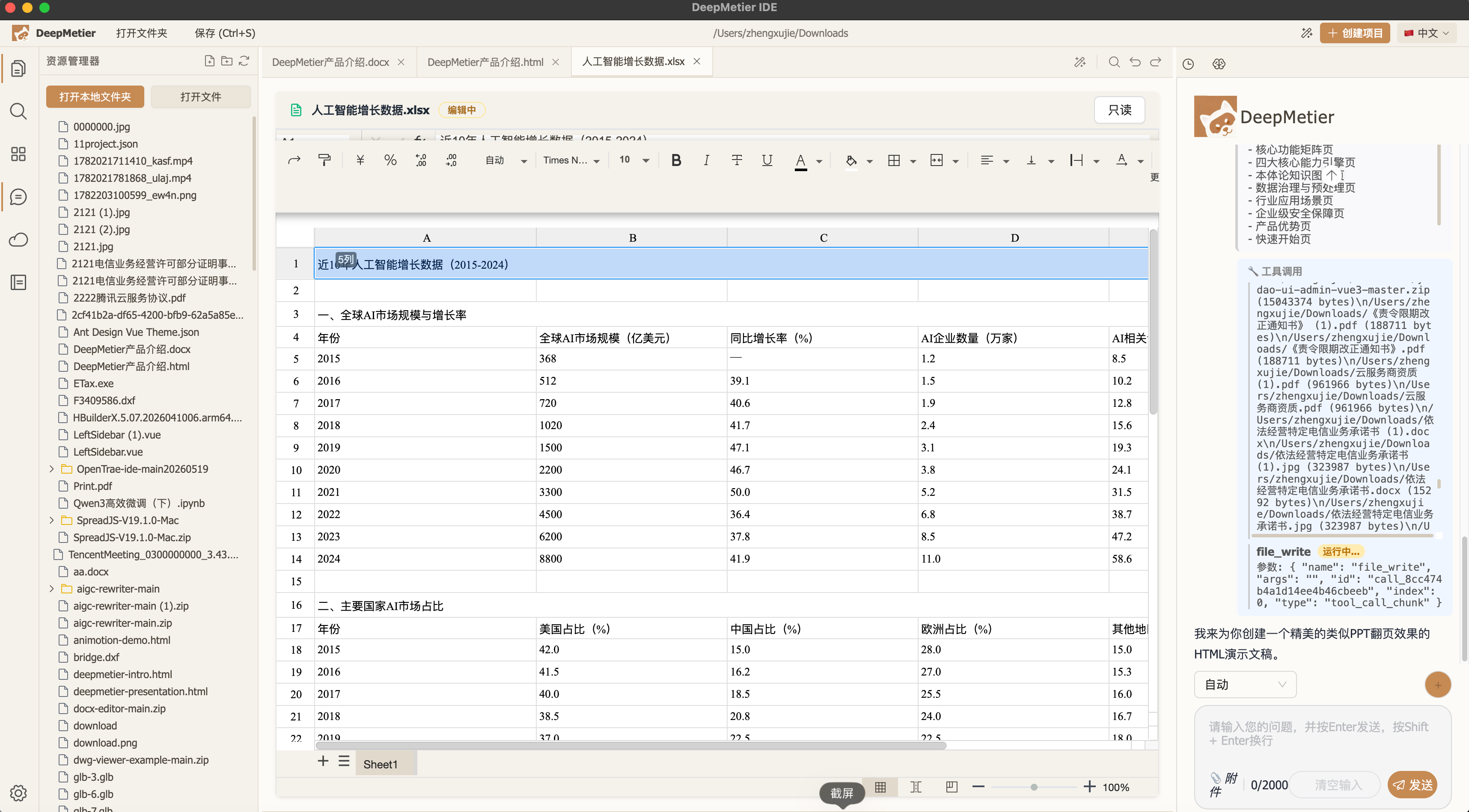Image resolution: width=1469 pixels, height=812 pixels.
Task: Create new file in resource manager
Action: [209, 61]
